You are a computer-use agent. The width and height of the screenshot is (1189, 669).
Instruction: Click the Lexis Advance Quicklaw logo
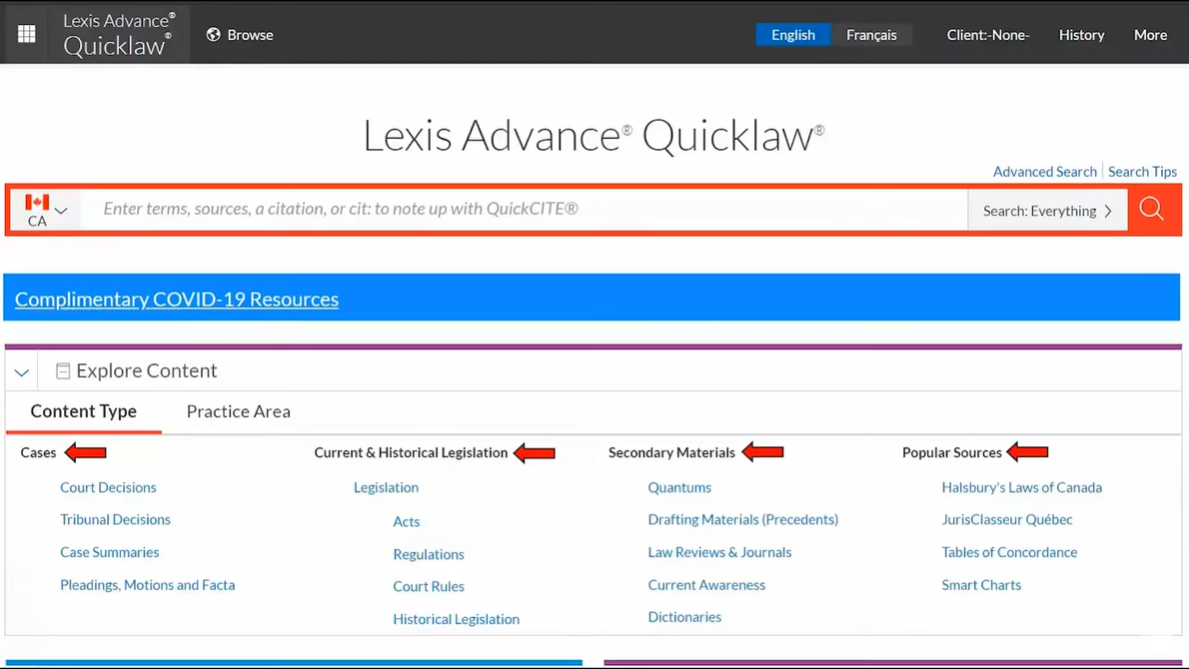click(118, 34)
